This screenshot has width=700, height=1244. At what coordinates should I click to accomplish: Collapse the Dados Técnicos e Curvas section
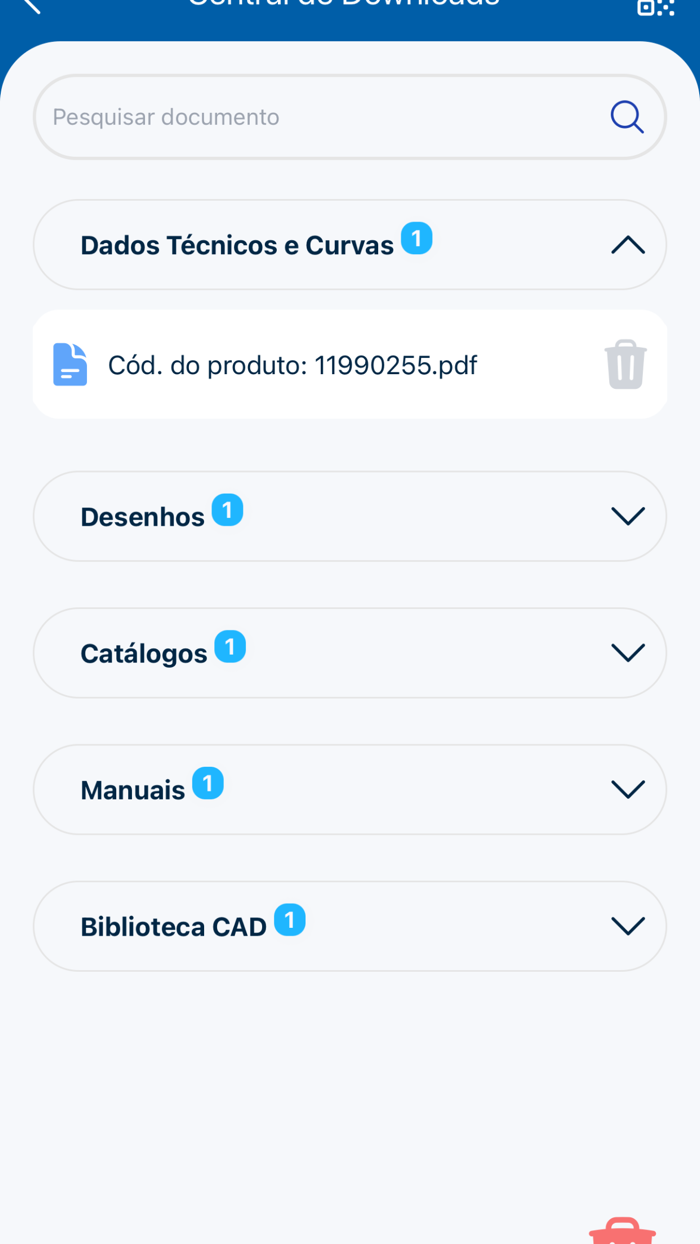627,244
